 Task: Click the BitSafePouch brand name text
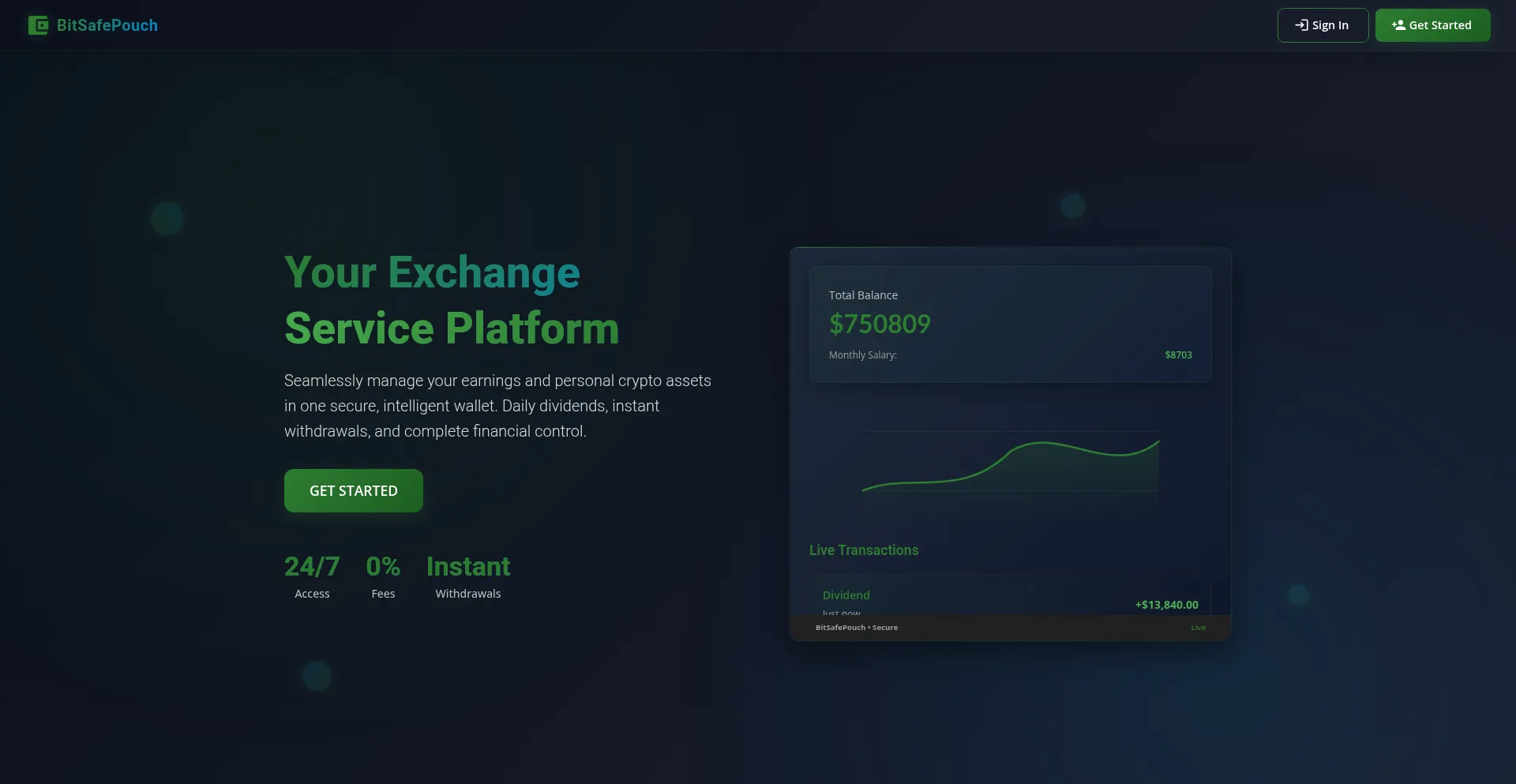[107, 25]
